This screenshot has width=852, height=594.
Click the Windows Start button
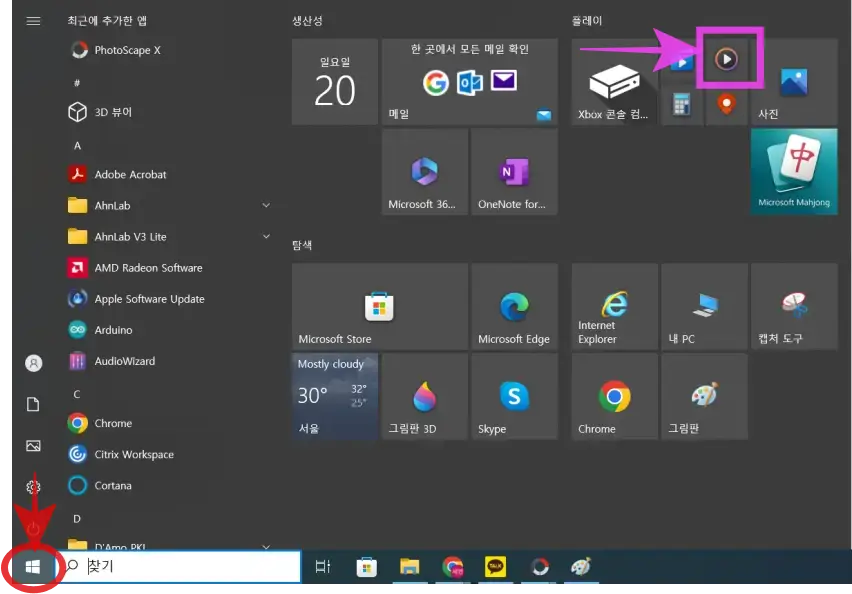[x=33, y=567]
